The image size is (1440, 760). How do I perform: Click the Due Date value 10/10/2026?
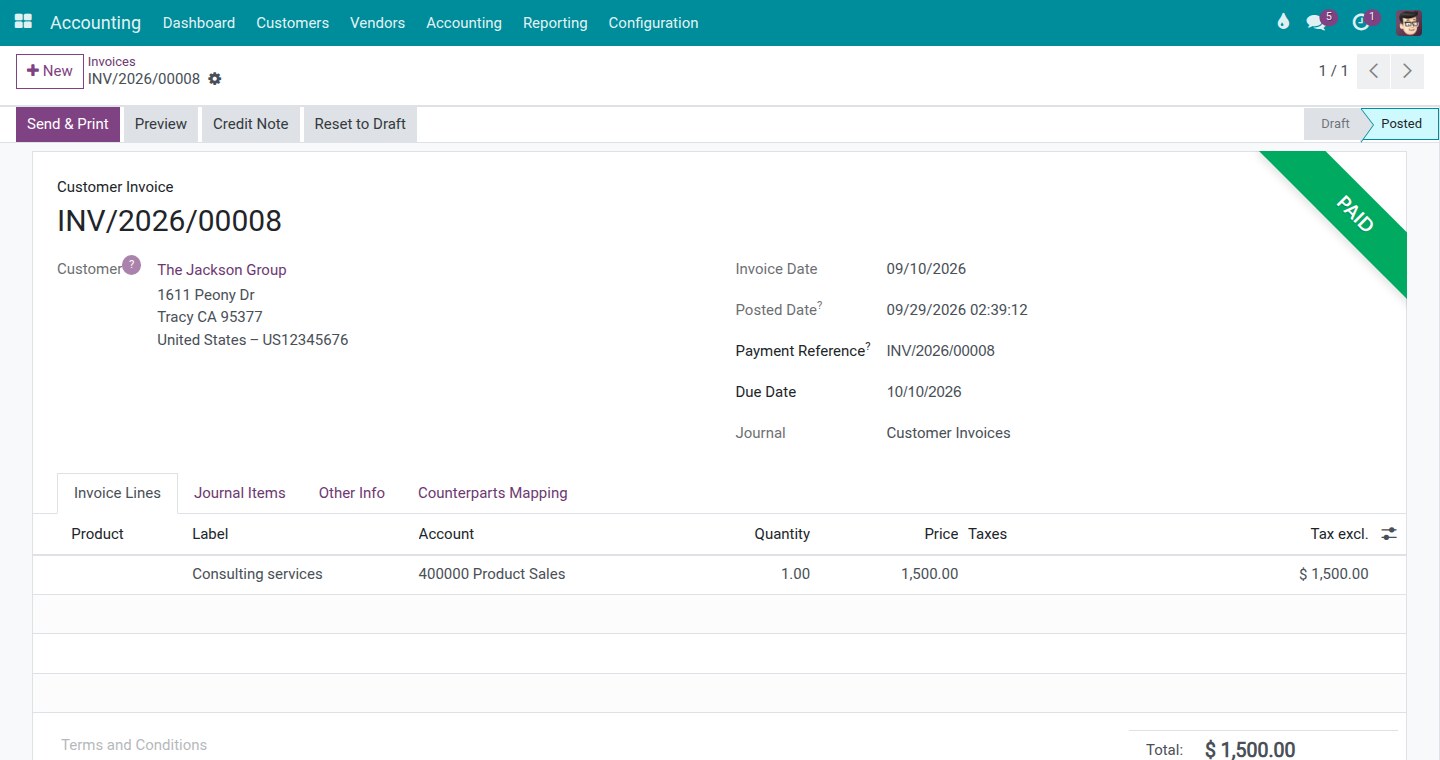tap(924, 392)
